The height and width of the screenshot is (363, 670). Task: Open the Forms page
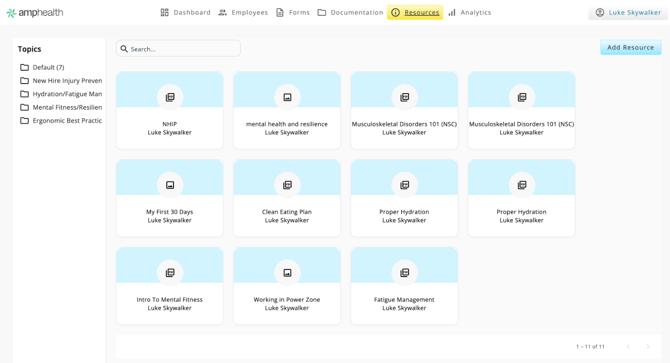tap(293, 12)
